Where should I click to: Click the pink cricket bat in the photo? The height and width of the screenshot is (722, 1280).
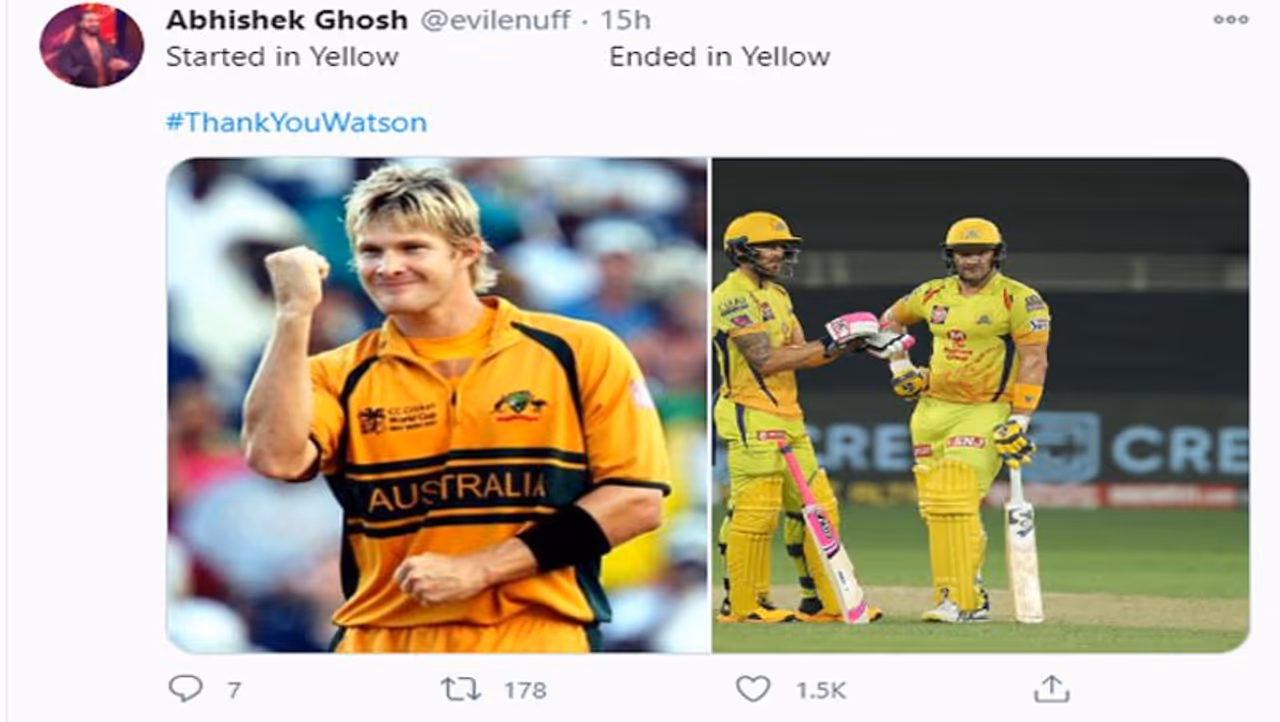823,533
